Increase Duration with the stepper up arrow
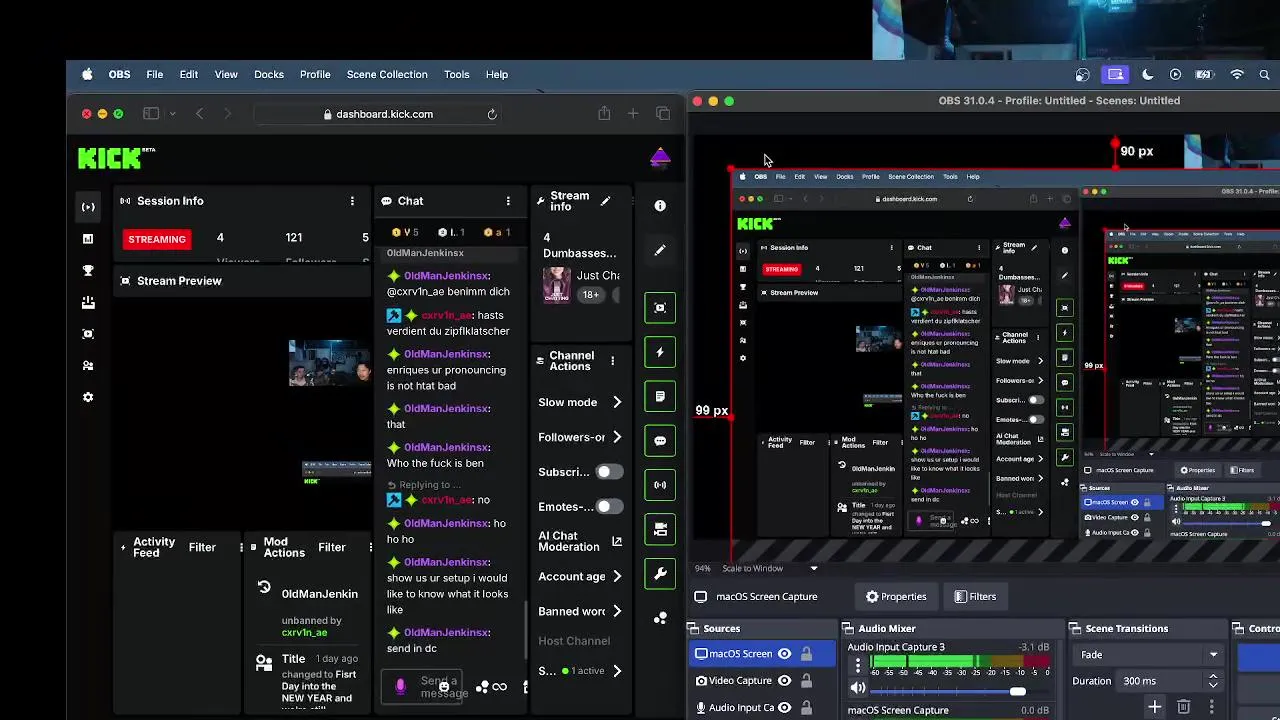This screenshot has height=720, width=1280. [1213, 676]
